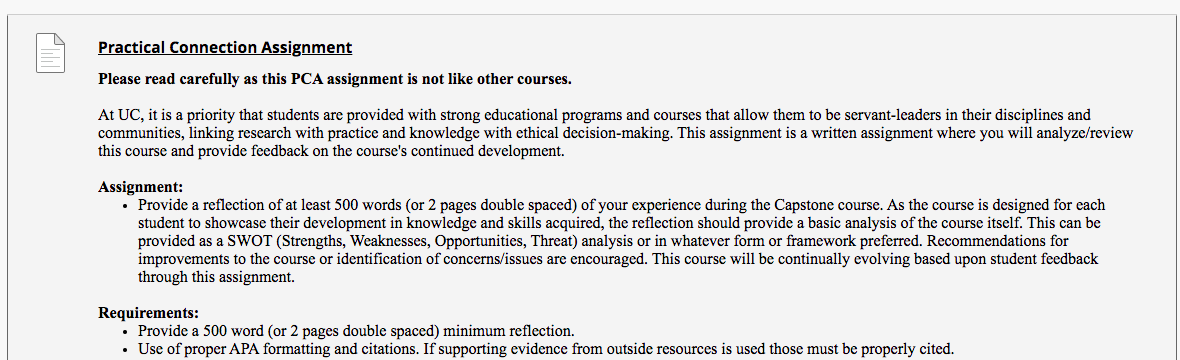
Task: Click the document icon beside the assignment title
Action: [x=50, y=53]
